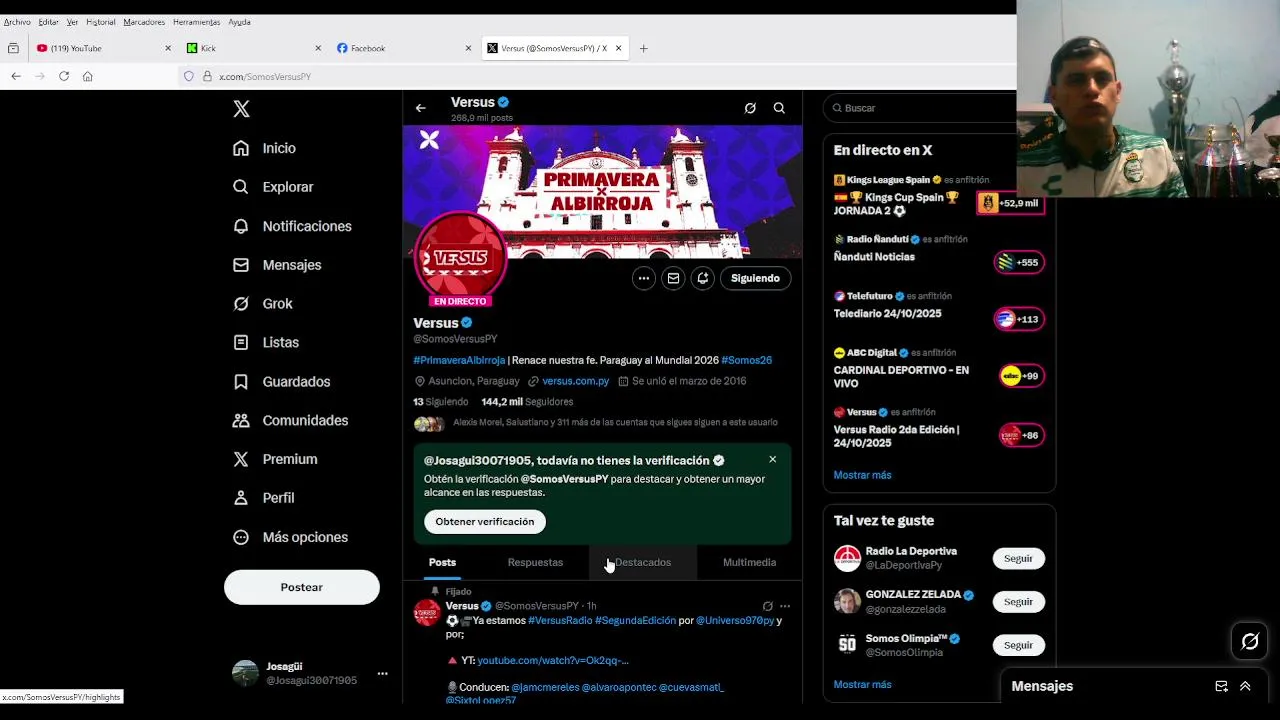1280x720 pixels.
Task: Open a new browser tab
Action: tap(643, 48)
